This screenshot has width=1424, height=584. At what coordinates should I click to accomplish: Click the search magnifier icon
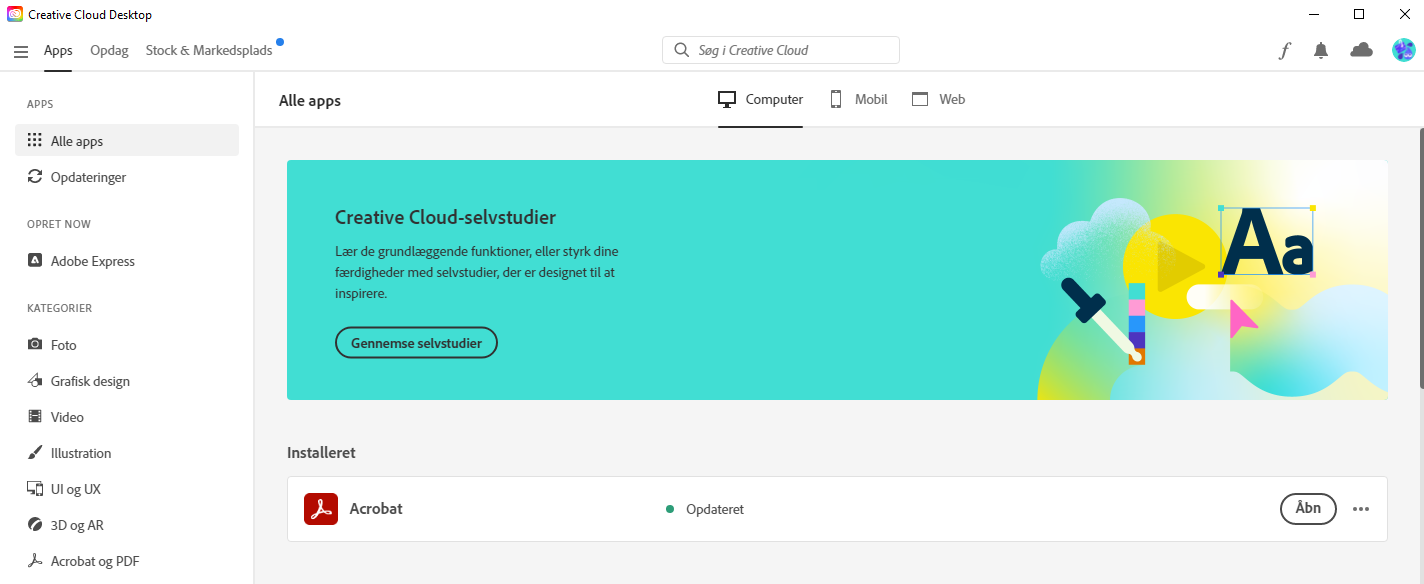point(681,50)
